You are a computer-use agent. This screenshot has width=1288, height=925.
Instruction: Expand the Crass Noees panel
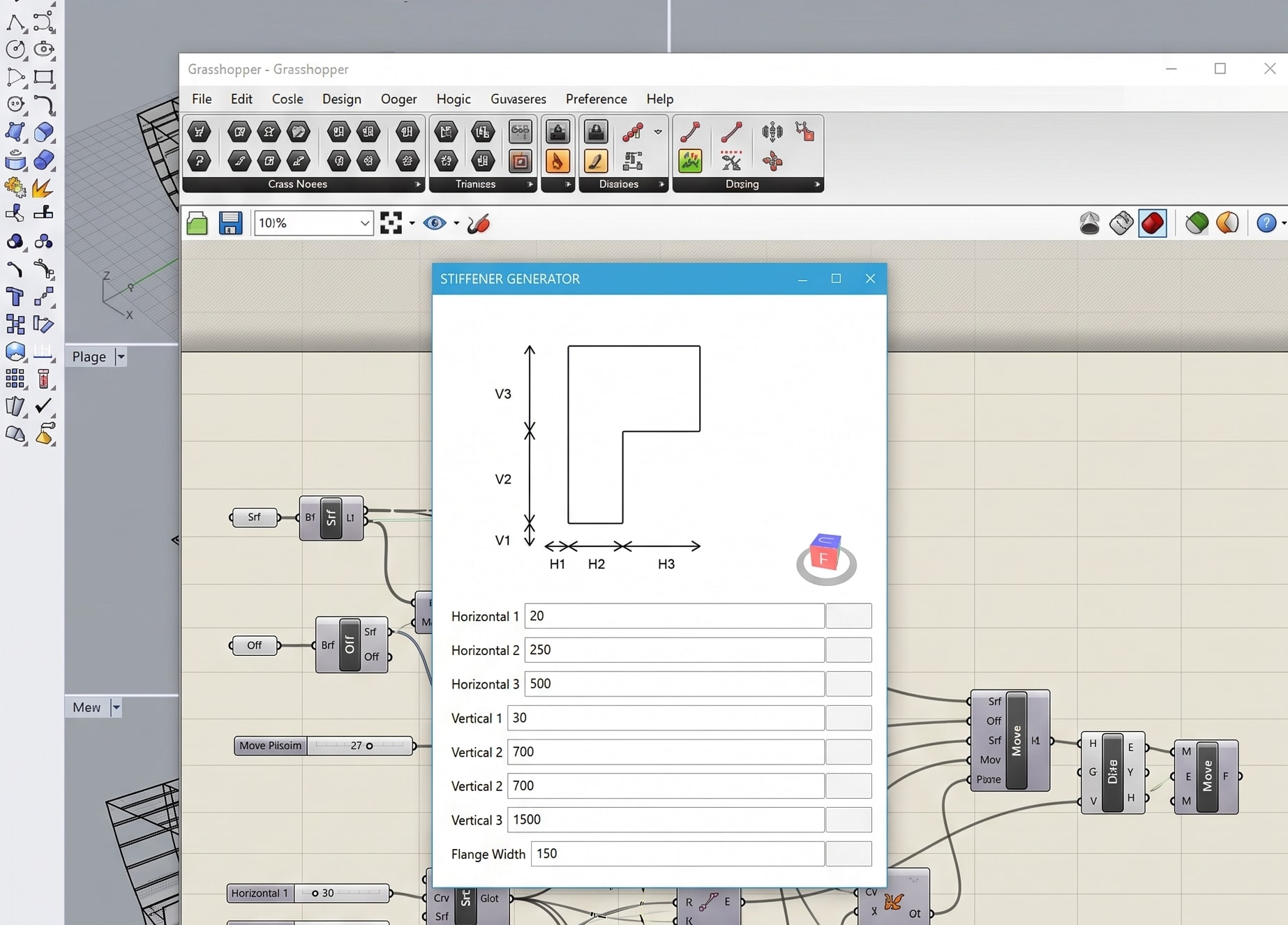[418, 185]
